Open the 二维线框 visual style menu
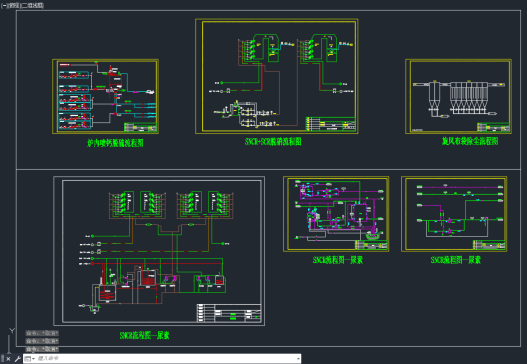Image resolution: width=527 pixels, height=364 pixels. click(33, 5)
